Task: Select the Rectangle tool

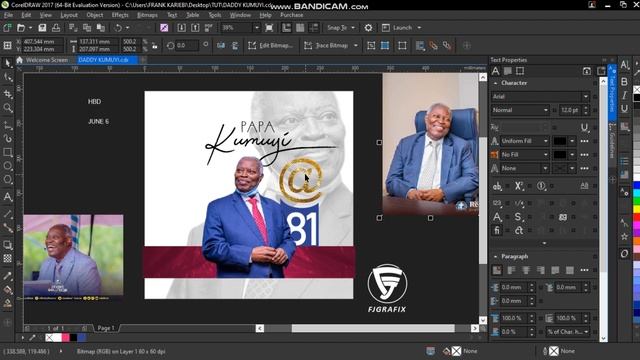Action: pyautogui.click(x=7, y=152)
